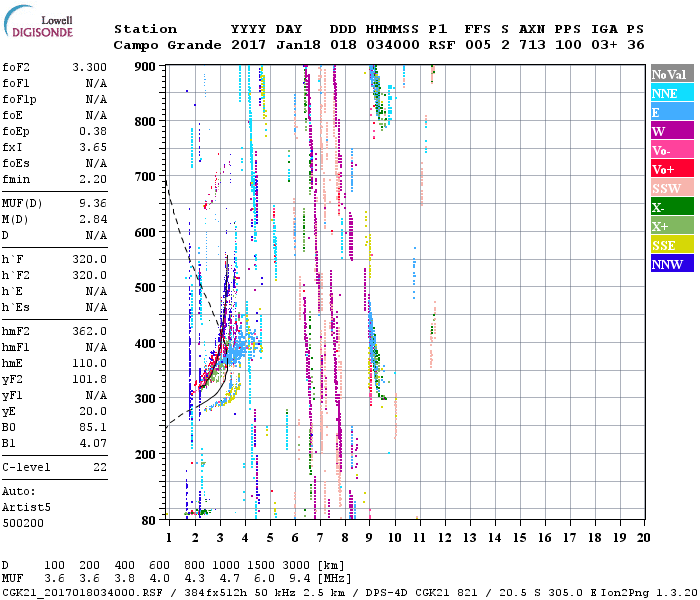
Task: Click the Lowell Digisonde logo
Action: point(39,21)
